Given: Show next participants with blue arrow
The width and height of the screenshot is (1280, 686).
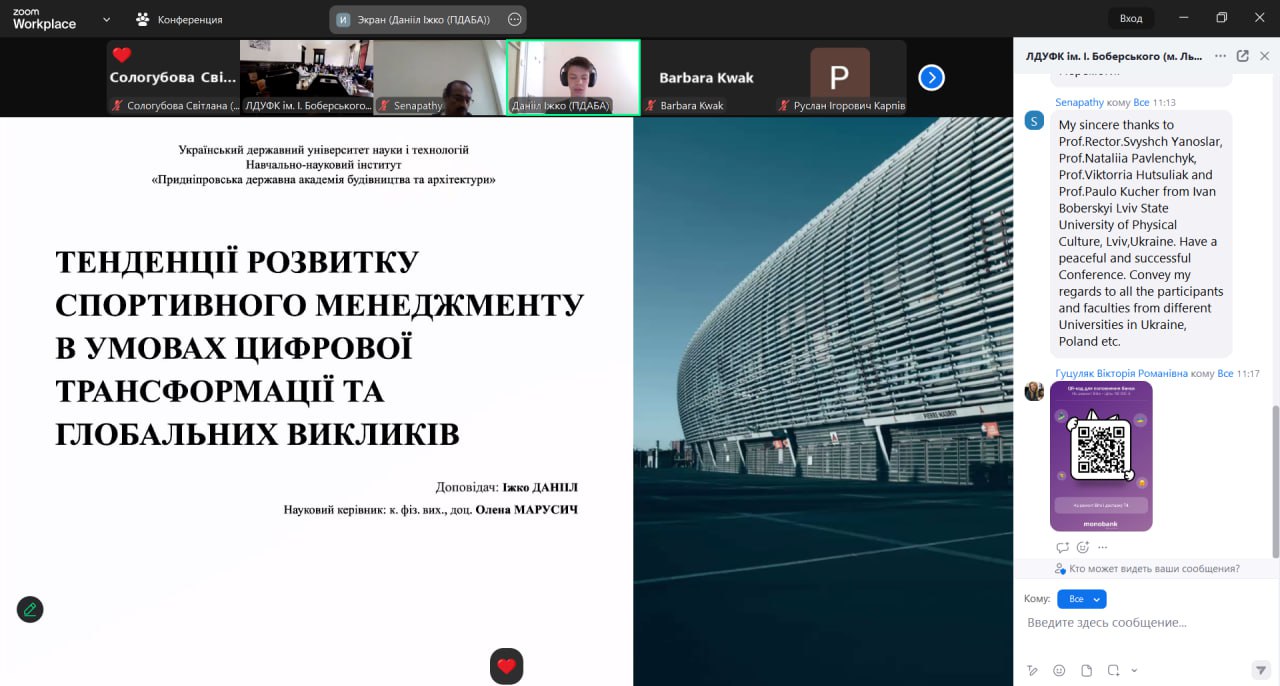Looking at the screenshot, I should click(931, 77).
